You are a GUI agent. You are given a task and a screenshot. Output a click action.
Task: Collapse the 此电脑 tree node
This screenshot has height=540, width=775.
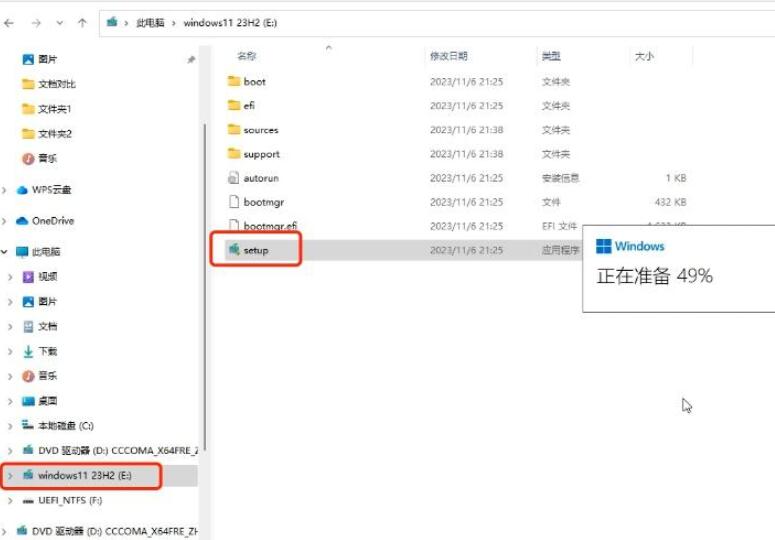(x=4, y=252)
